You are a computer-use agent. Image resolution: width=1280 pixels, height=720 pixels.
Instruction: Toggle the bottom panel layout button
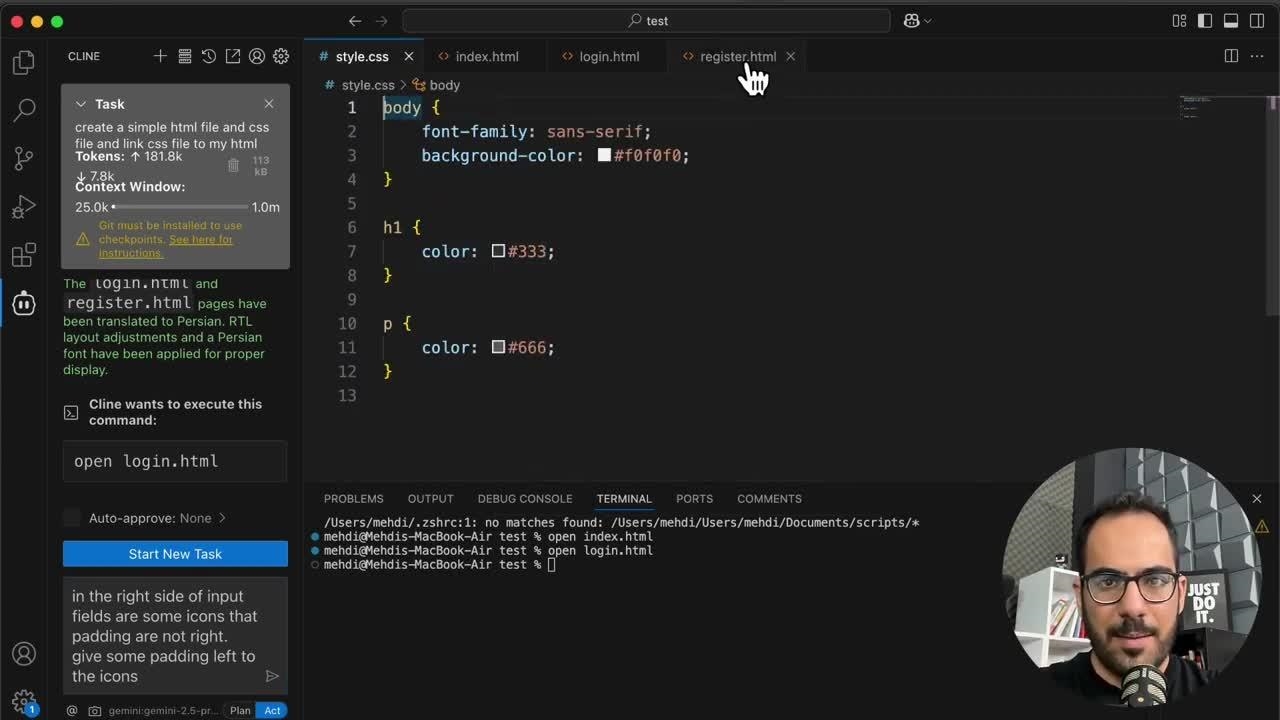(1231, 21)
